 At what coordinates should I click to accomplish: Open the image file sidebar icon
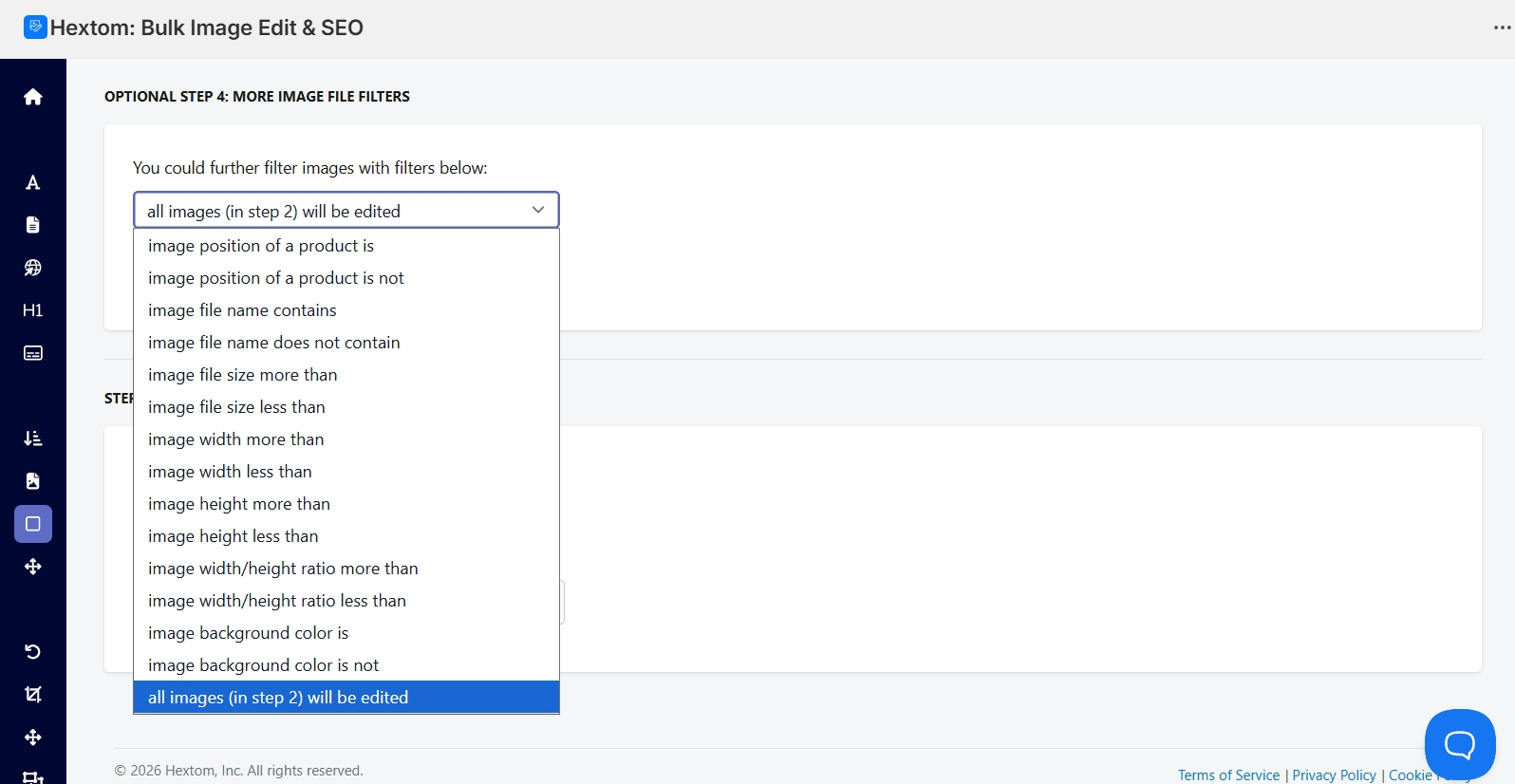point(33,481)
